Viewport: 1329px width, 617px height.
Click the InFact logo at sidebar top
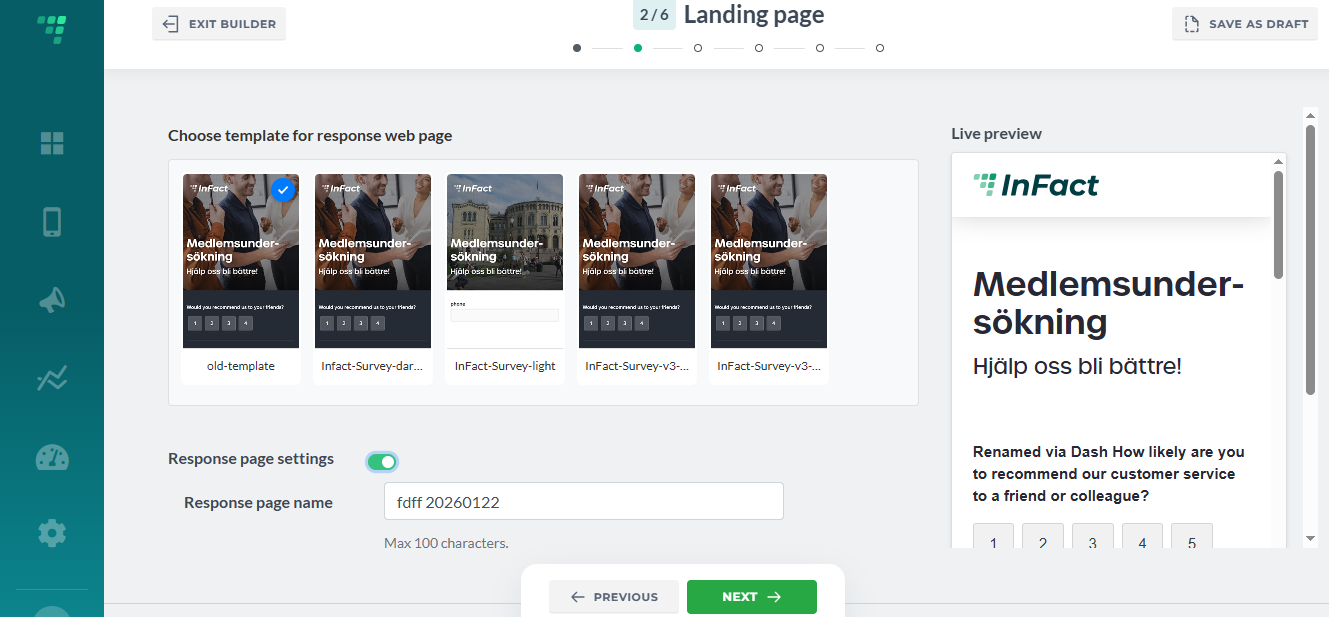tap(52, 29)
